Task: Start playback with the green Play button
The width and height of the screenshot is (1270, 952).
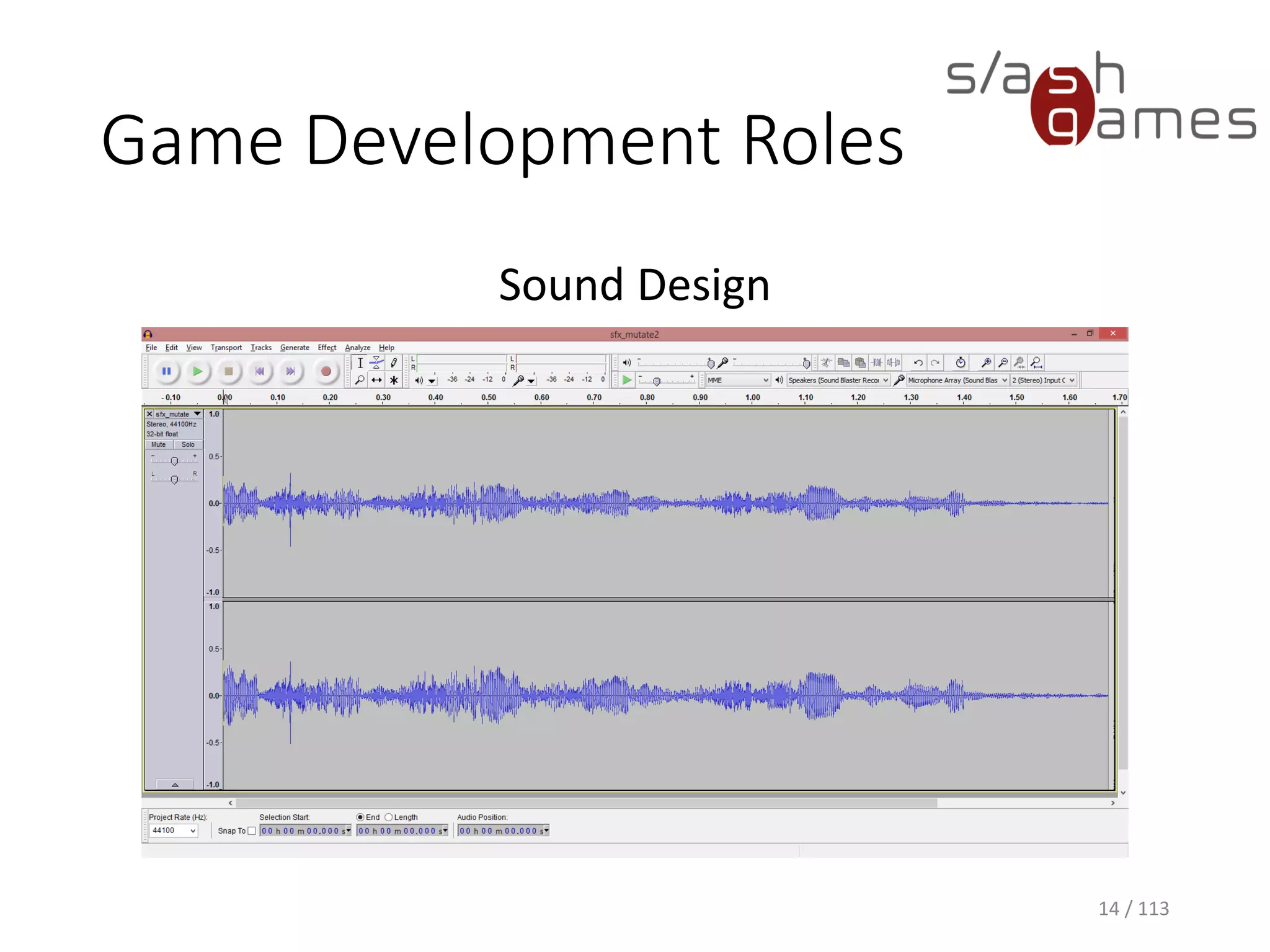Action: tap(197, 371)
